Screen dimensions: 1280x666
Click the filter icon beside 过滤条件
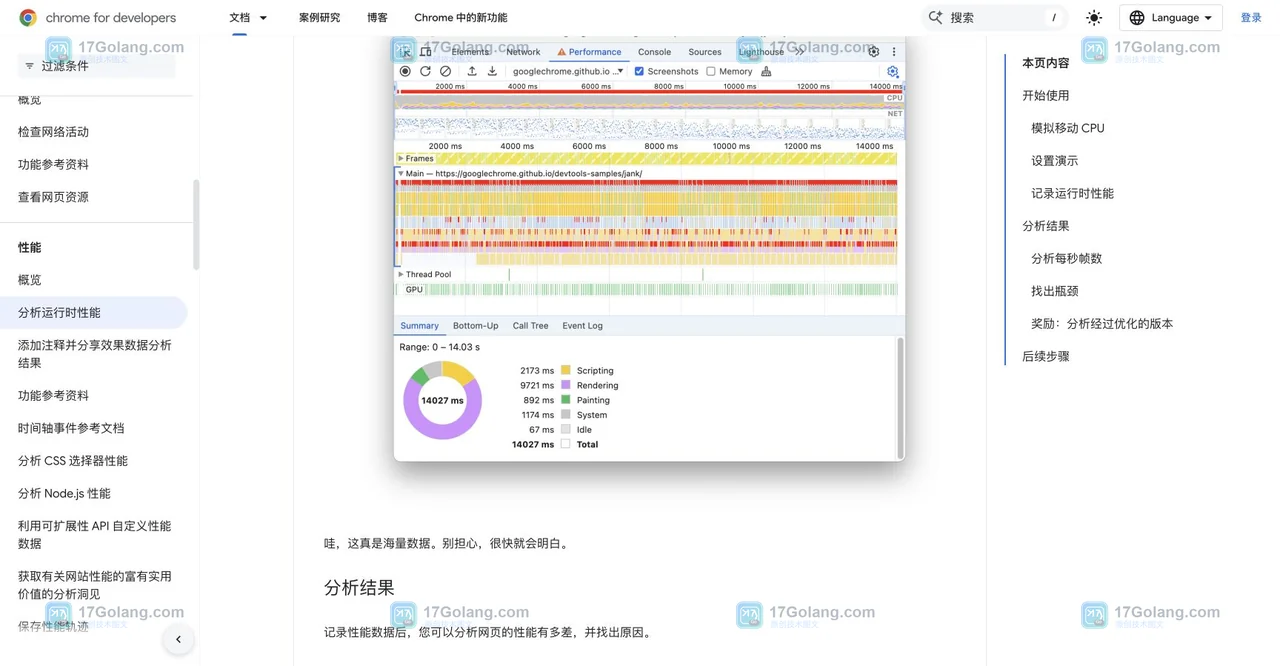click(x=29, y=66)
